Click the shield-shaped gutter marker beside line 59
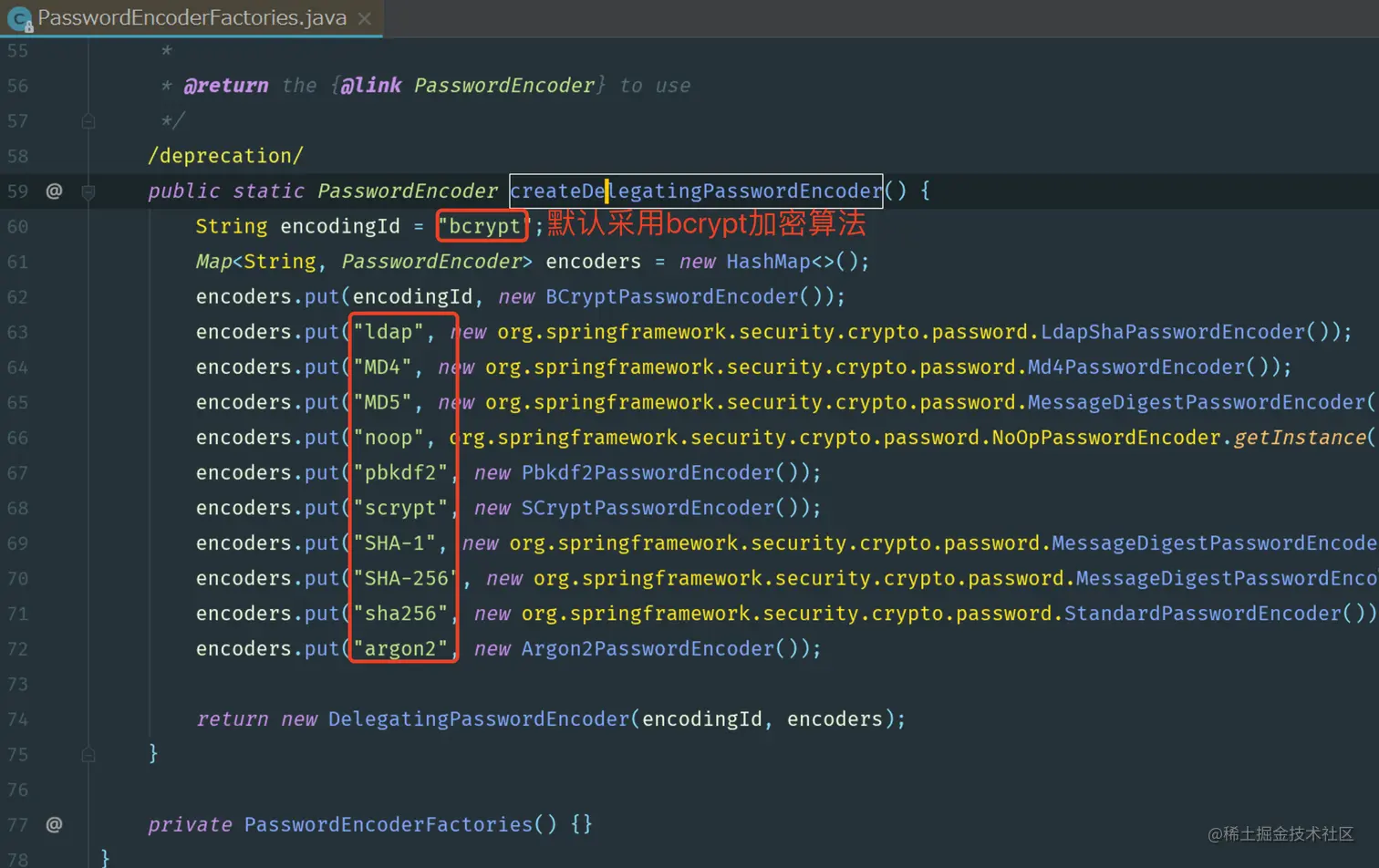Viewport: 1379px width, 868px height. [88, 191]
